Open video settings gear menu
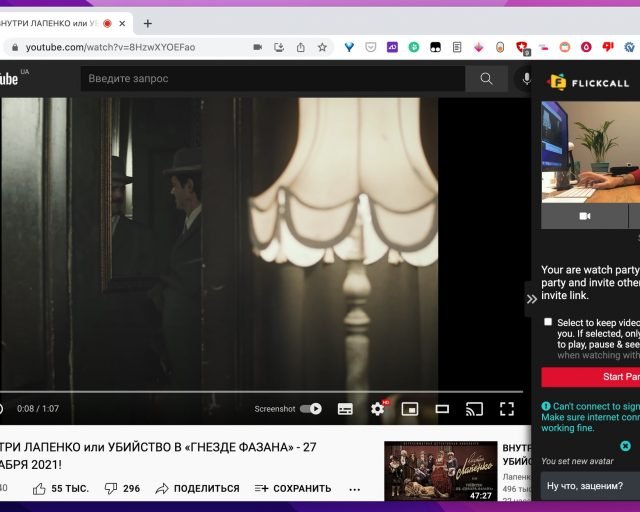The image size is (640, 512). (378, 409)
